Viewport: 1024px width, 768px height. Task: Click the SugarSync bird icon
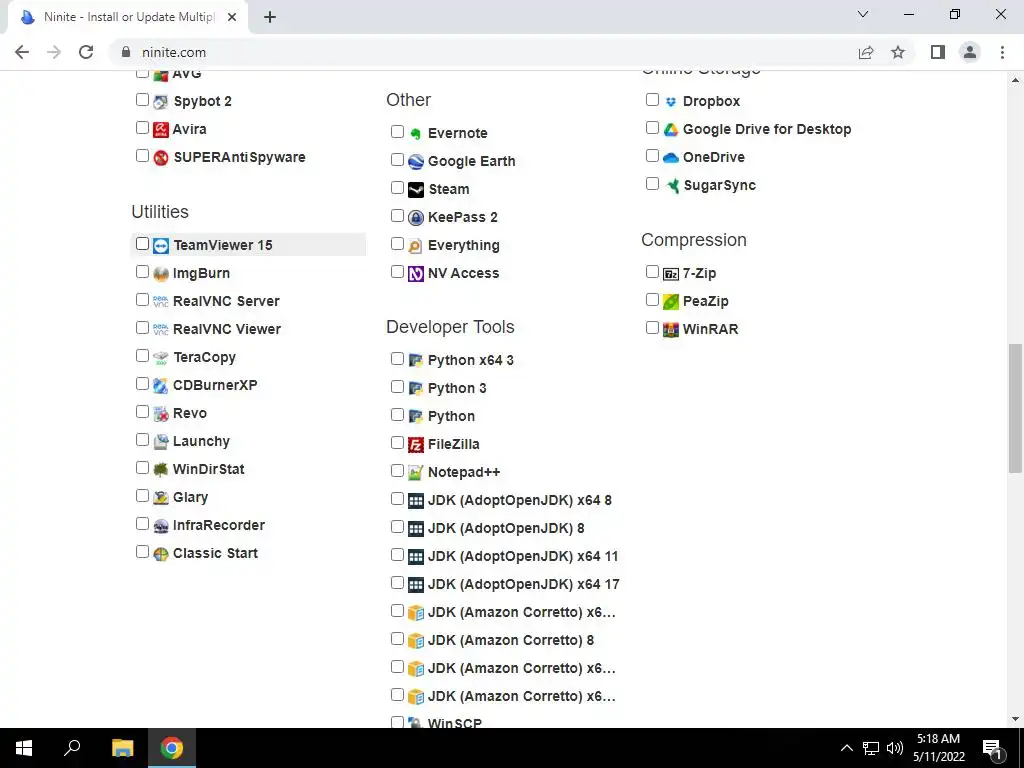[671, 185]
